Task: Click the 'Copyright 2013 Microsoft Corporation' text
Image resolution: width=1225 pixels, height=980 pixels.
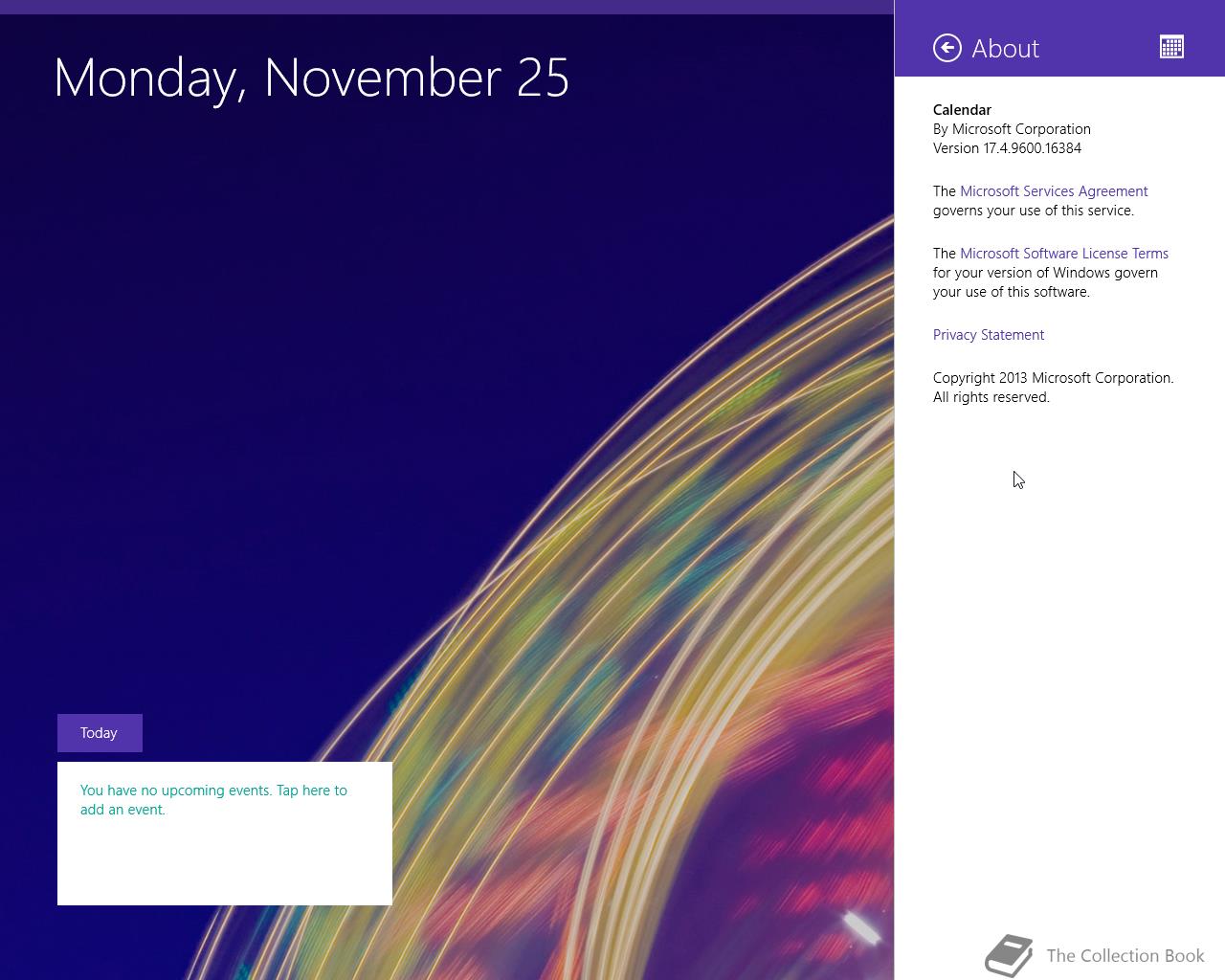Action: click(x=1053, y=378)
